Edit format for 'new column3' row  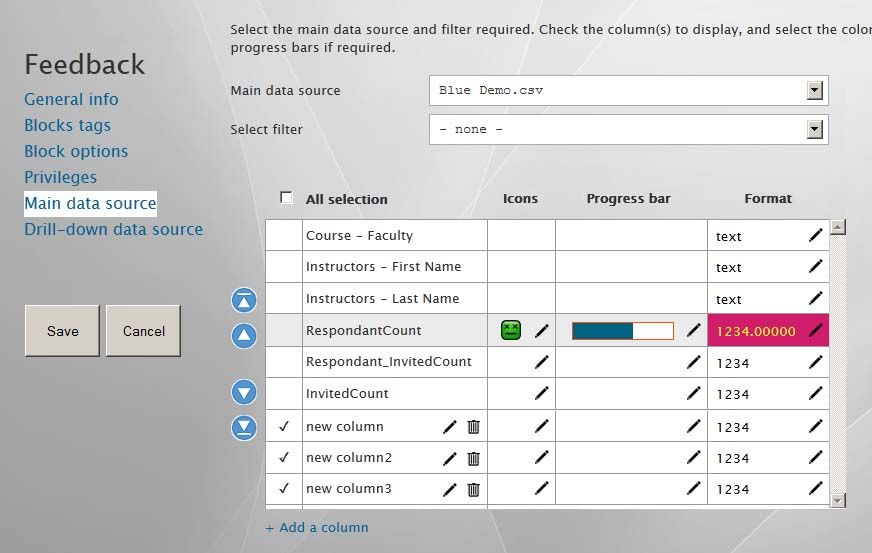click(x=815, y=488)
